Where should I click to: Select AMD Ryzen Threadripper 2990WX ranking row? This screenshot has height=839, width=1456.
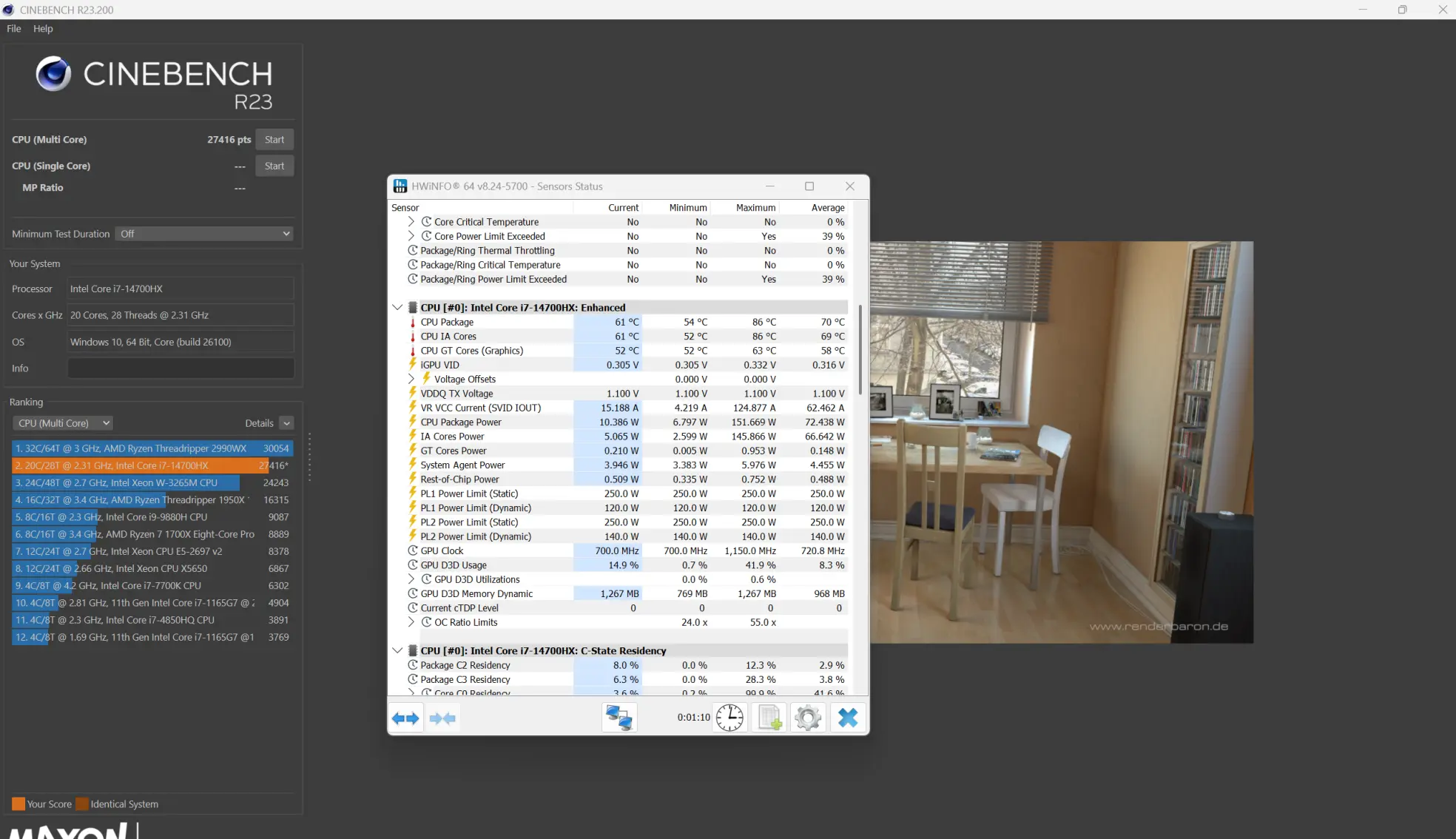point(152,448)
